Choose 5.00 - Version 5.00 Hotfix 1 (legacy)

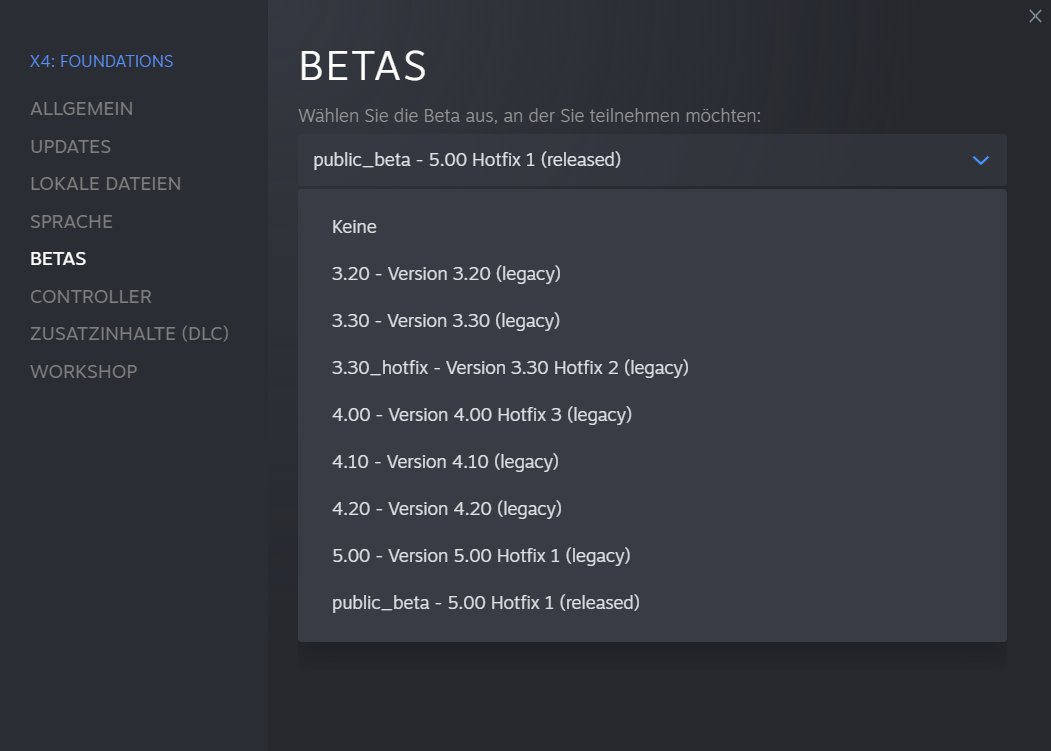point(652,555)
